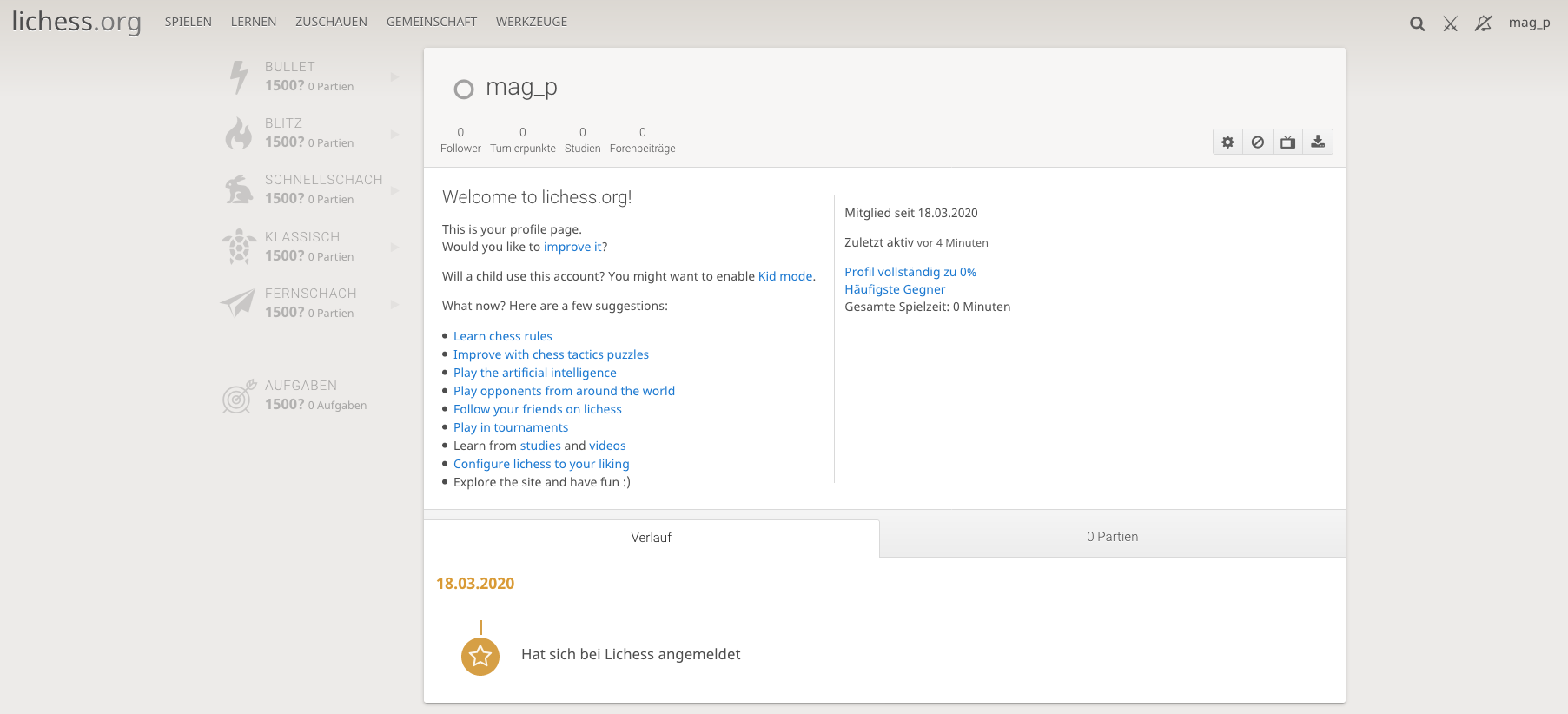Viewport: 1568px width, 714px height.
Task: Open the LERNEN menu
Action: pyautogui.click(x=254, y=22)
